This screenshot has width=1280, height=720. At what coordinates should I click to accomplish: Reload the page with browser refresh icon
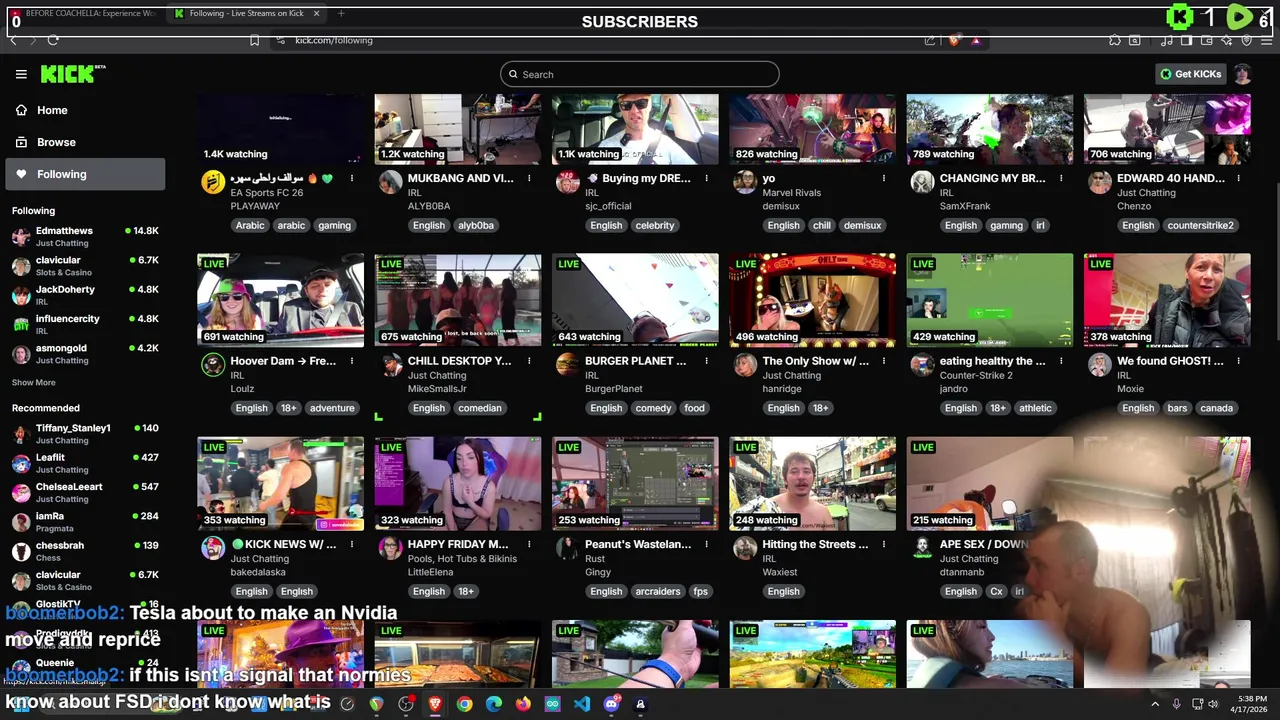click(x=52, y=40)
